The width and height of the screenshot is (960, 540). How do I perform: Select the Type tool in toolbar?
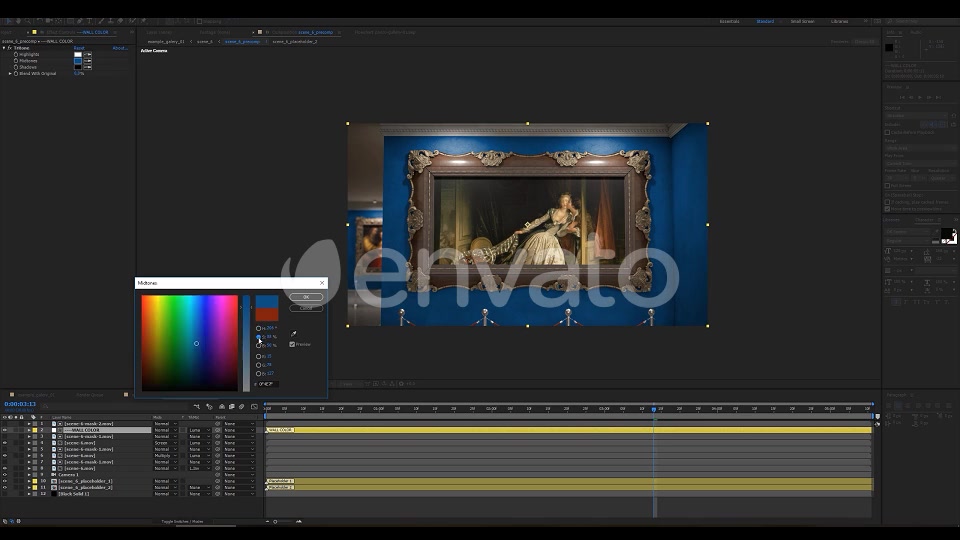coord(89,21)
